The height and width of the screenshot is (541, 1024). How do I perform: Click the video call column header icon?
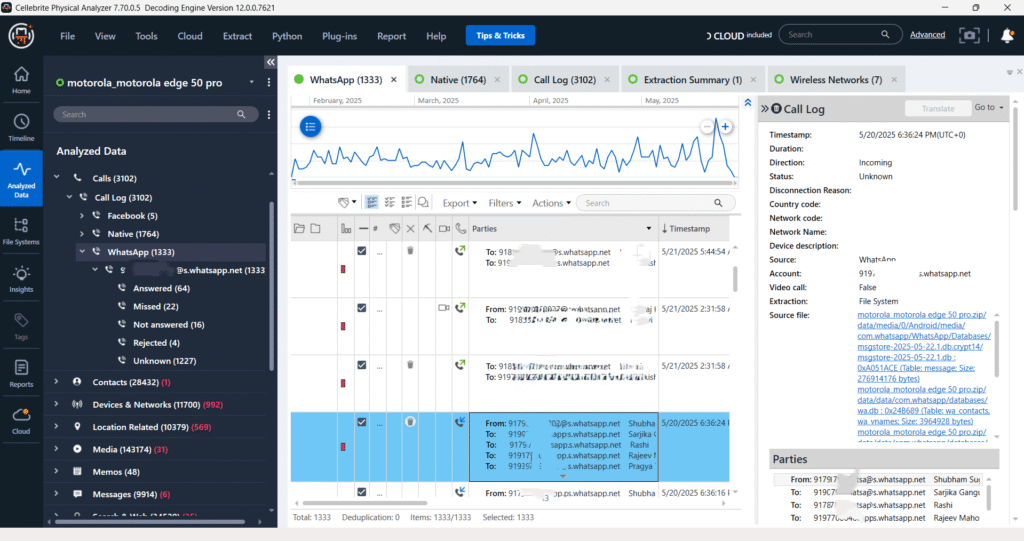[x=444, y=229]
